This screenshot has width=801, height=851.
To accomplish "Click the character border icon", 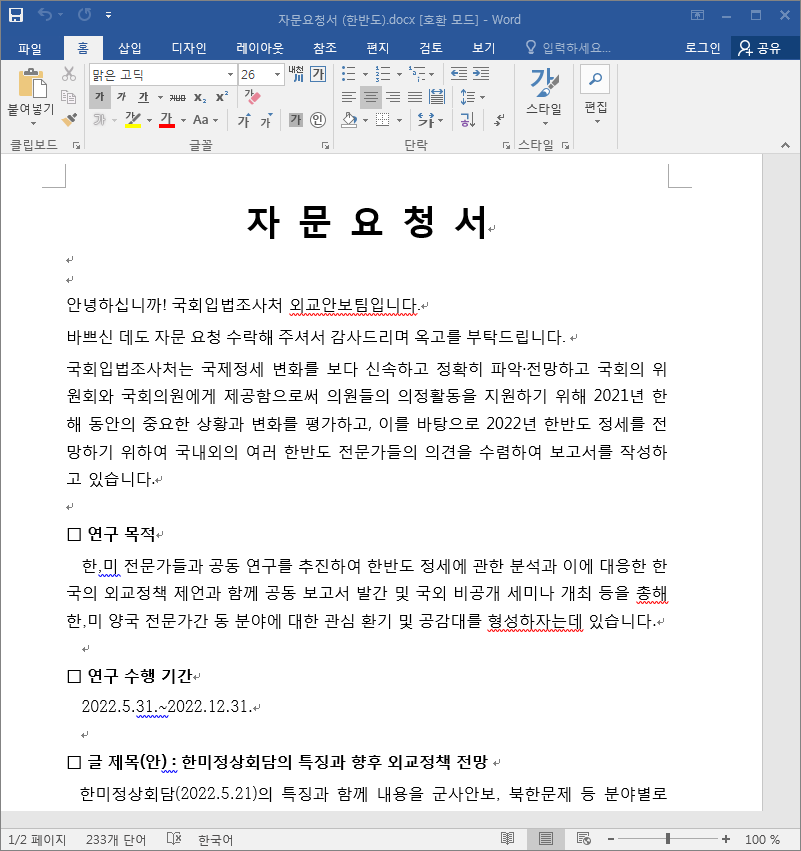I will click(318, 74).
